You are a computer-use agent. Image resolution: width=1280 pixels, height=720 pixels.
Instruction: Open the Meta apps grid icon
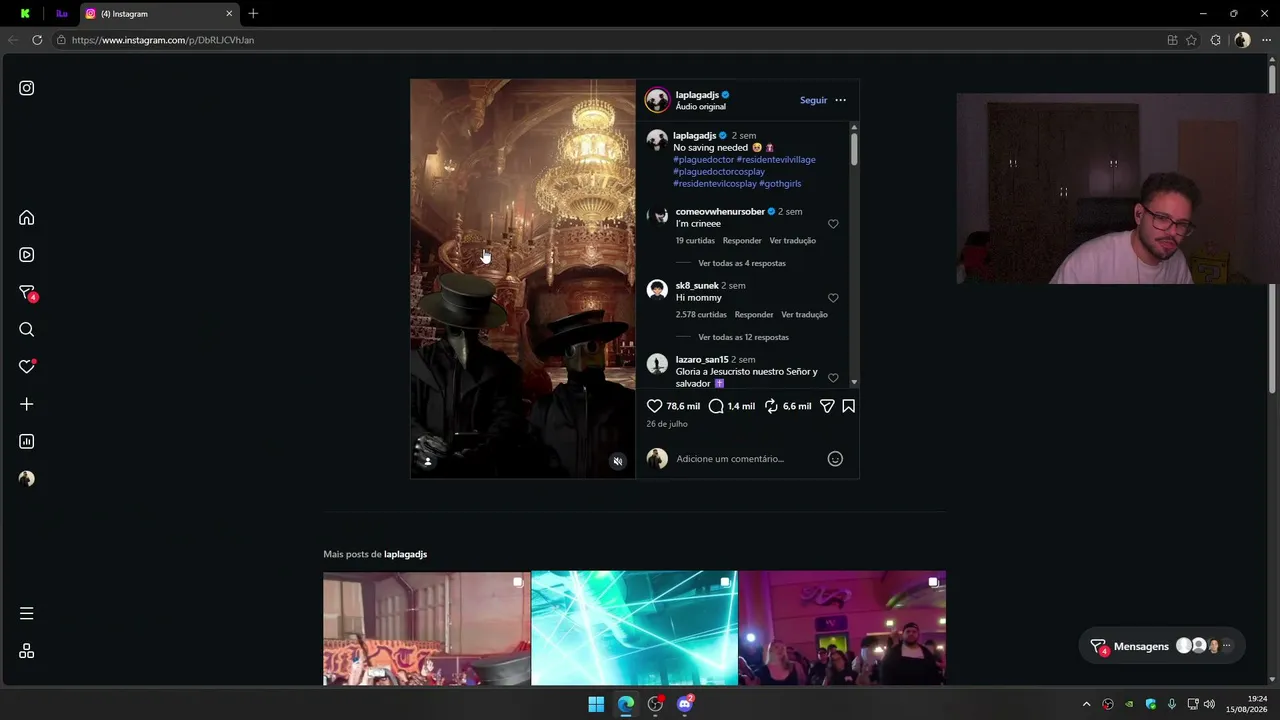pyautogui.click(x=27, y=651)
